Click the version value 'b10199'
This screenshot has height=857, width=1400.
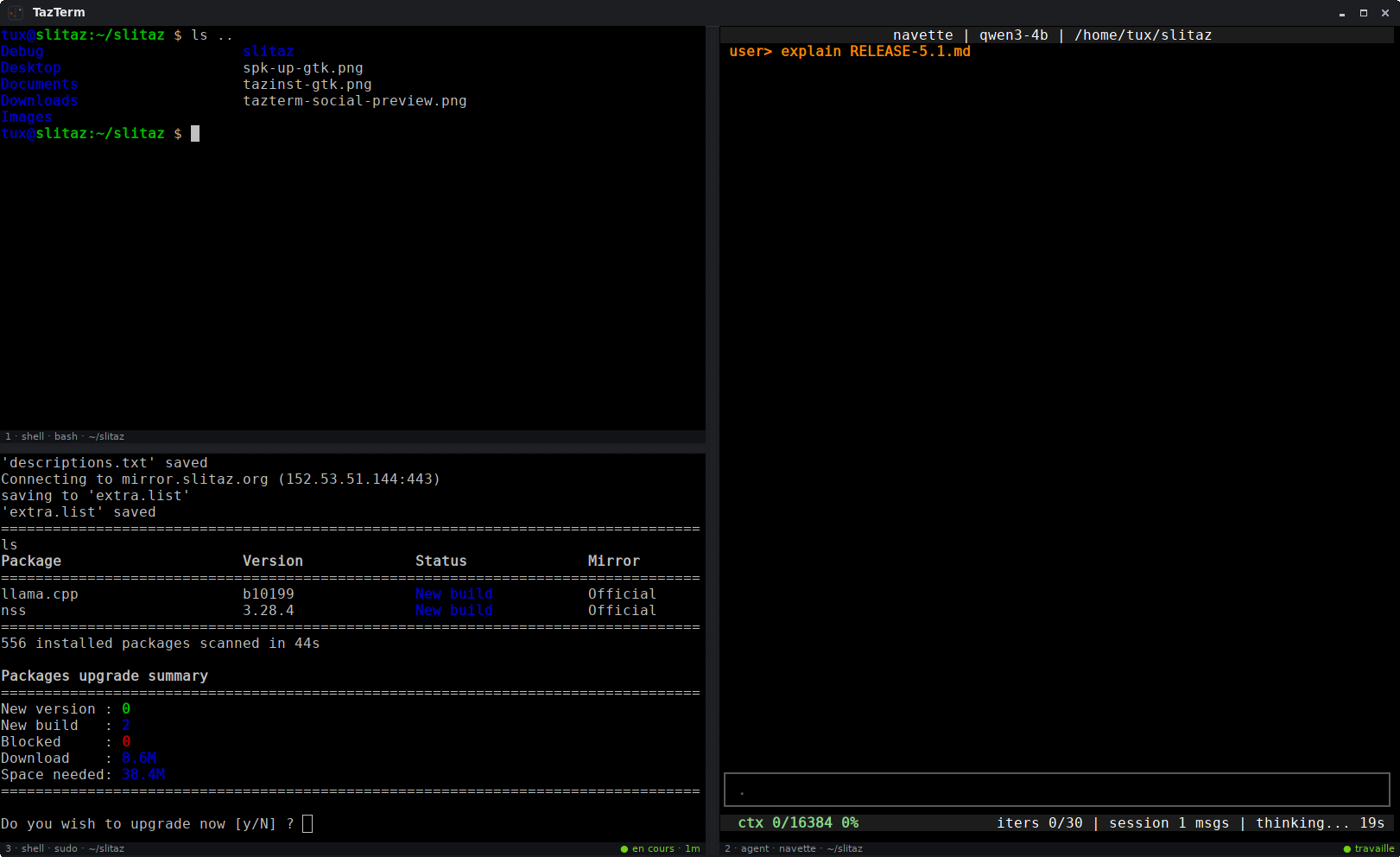269,594
